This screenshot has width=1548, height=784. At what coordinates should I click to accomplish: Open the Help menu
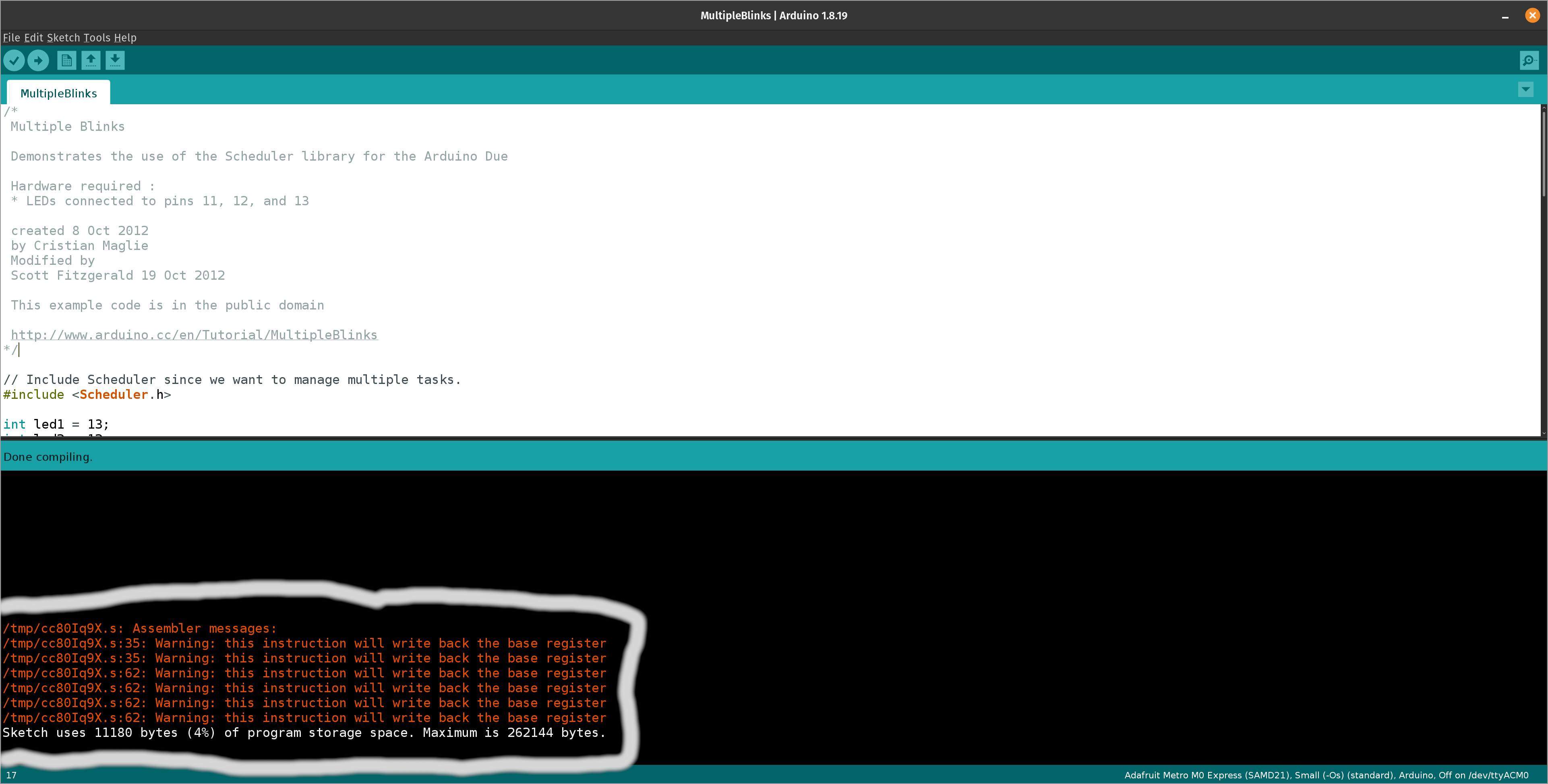[x=125, y=37]
